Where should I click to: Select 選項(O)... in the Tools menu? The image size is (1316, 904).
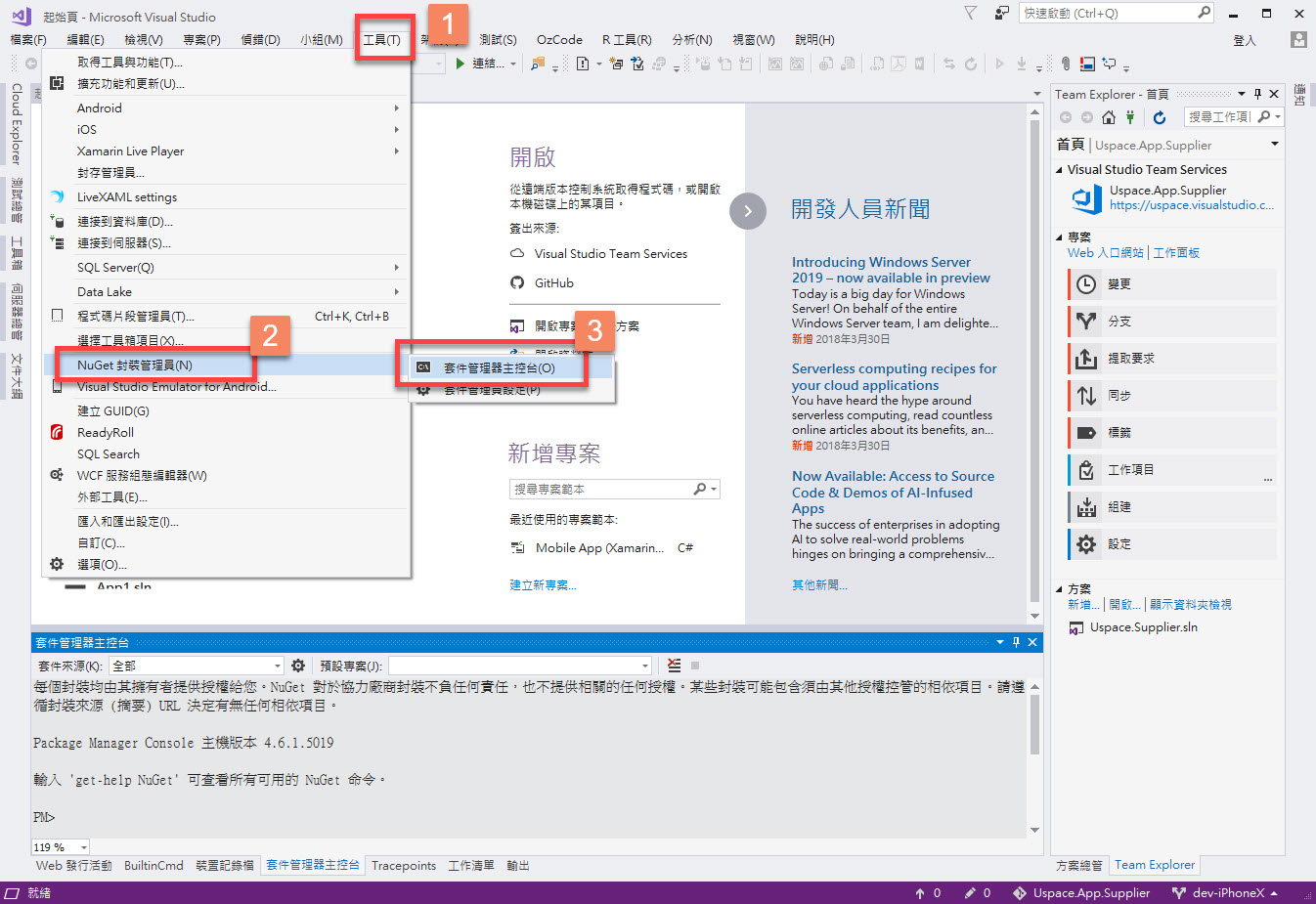pos(226,564)
